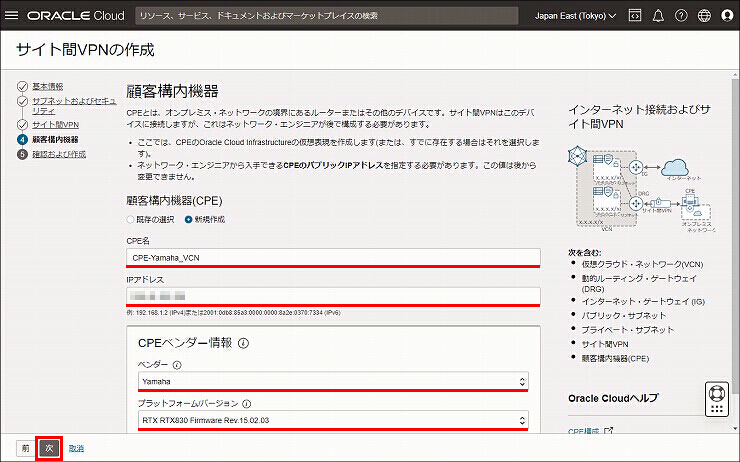The image size is (740, 462).
Task: Open the language globe menu
Action: tap(704, 16)
